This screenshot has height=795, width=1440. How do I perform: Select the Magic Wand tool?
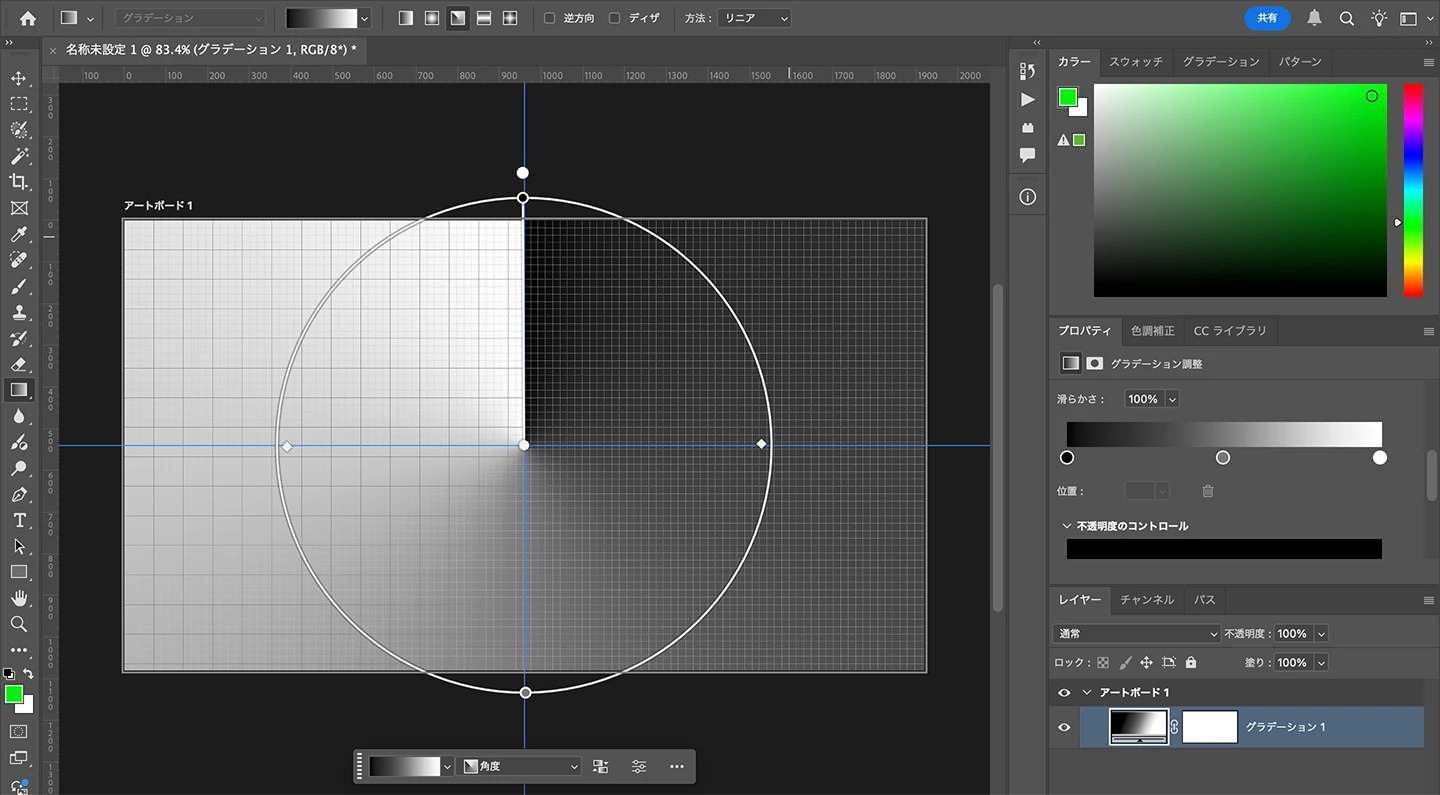tap(19, 156)
